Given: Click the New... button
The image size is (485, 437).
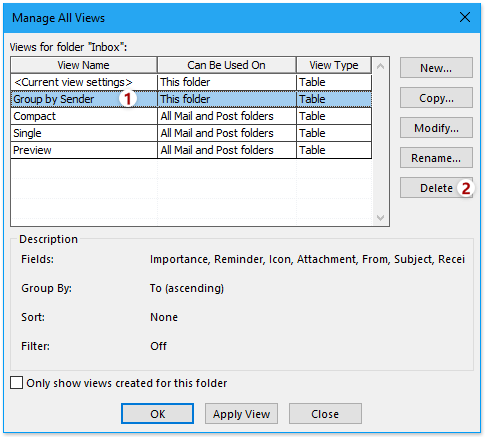Looking at the screenshot, I should [x=436, y=68].
